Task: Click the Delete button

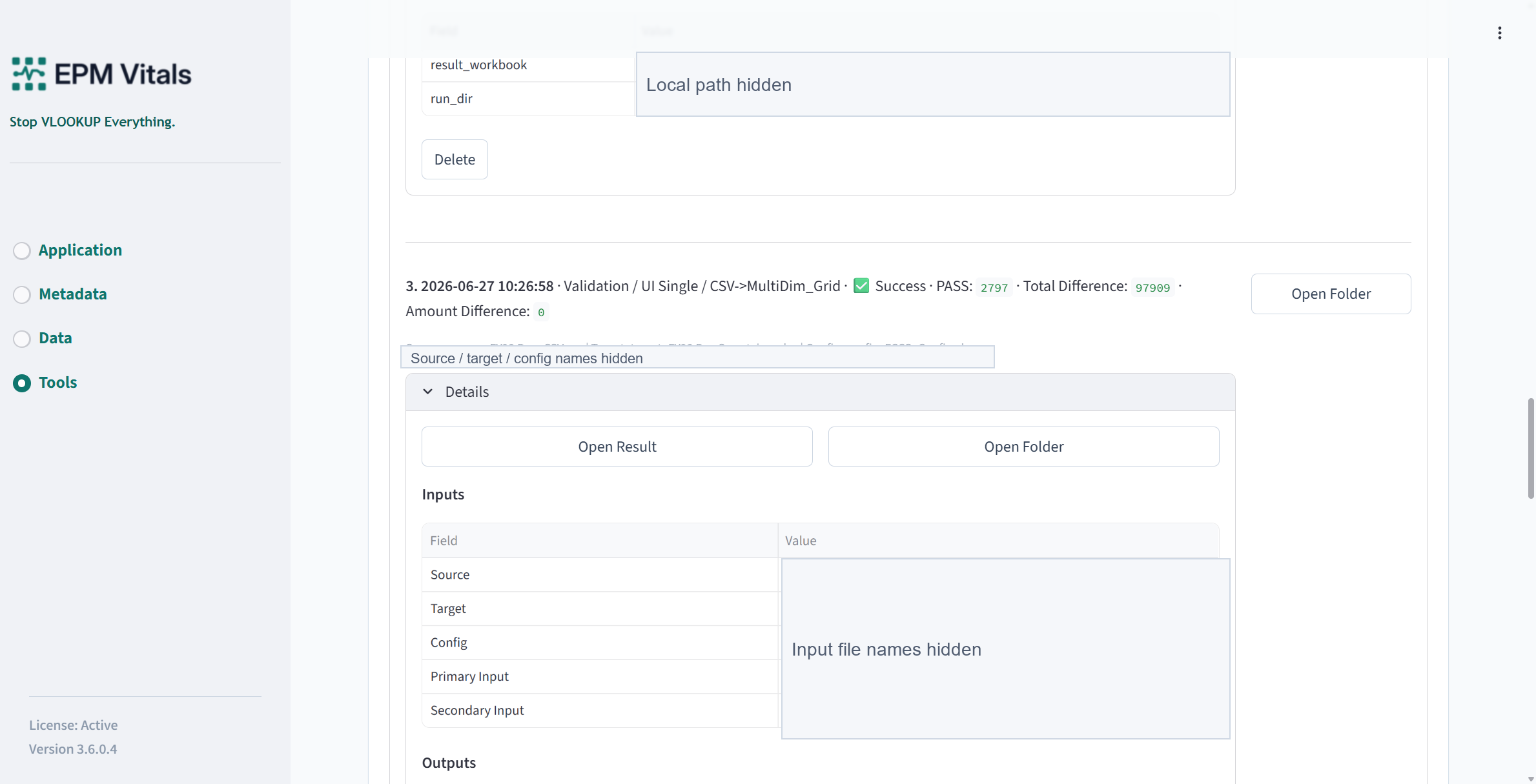Action: [x=455, y=159]
